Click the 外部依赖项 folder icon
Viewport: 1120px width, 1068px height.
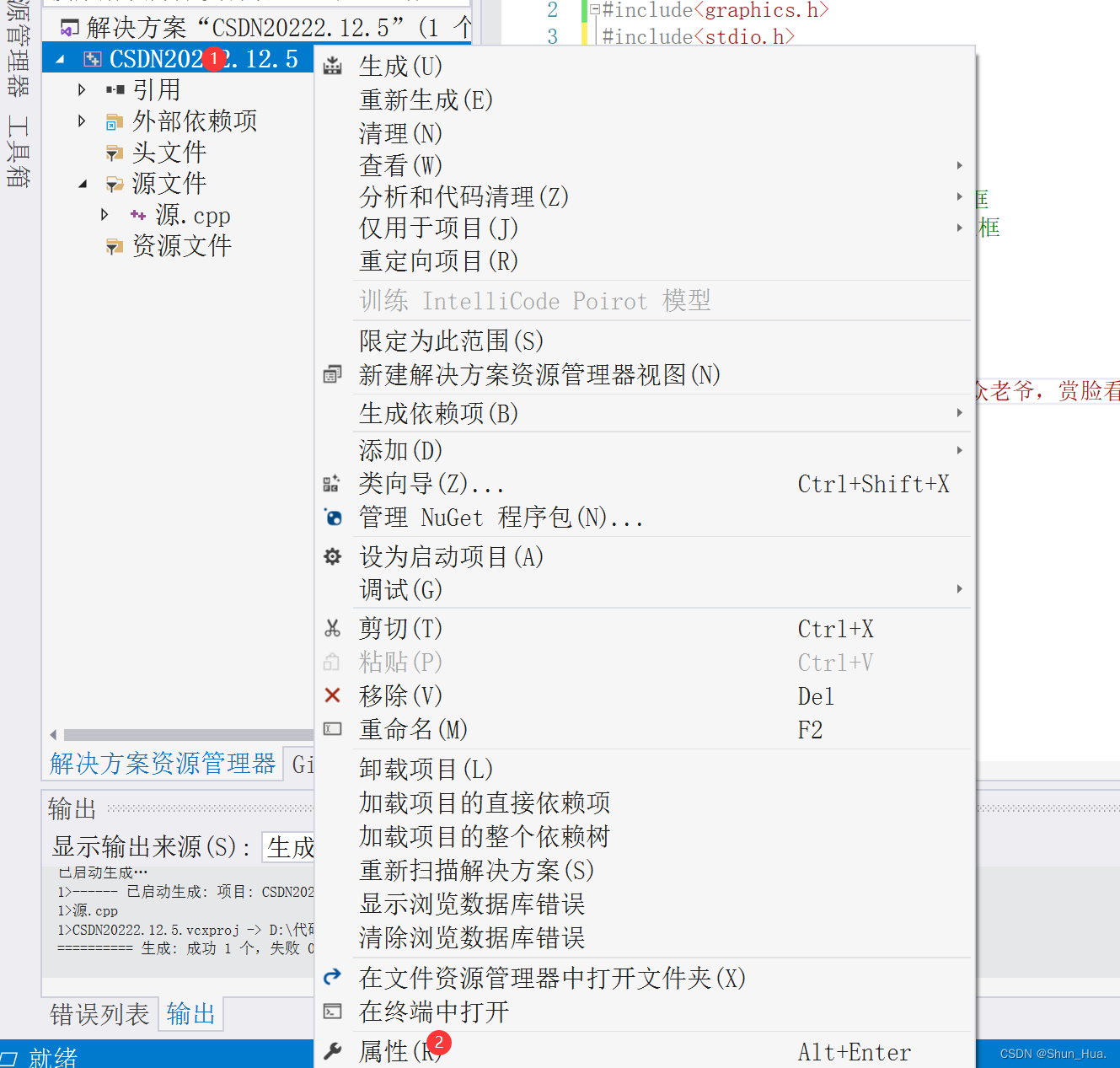pos(115,122)
